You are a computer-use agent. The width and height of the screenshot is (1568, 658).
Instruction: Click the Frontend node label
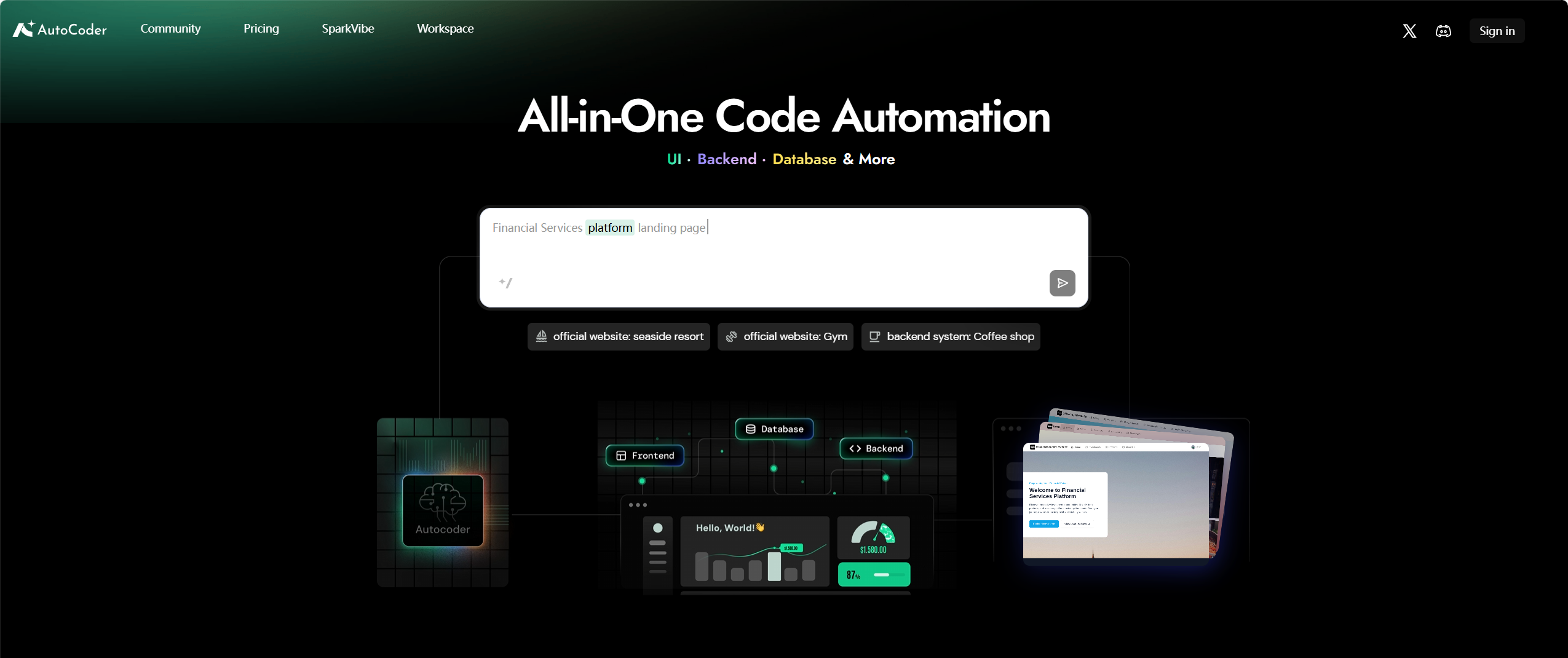click(645, 455)
